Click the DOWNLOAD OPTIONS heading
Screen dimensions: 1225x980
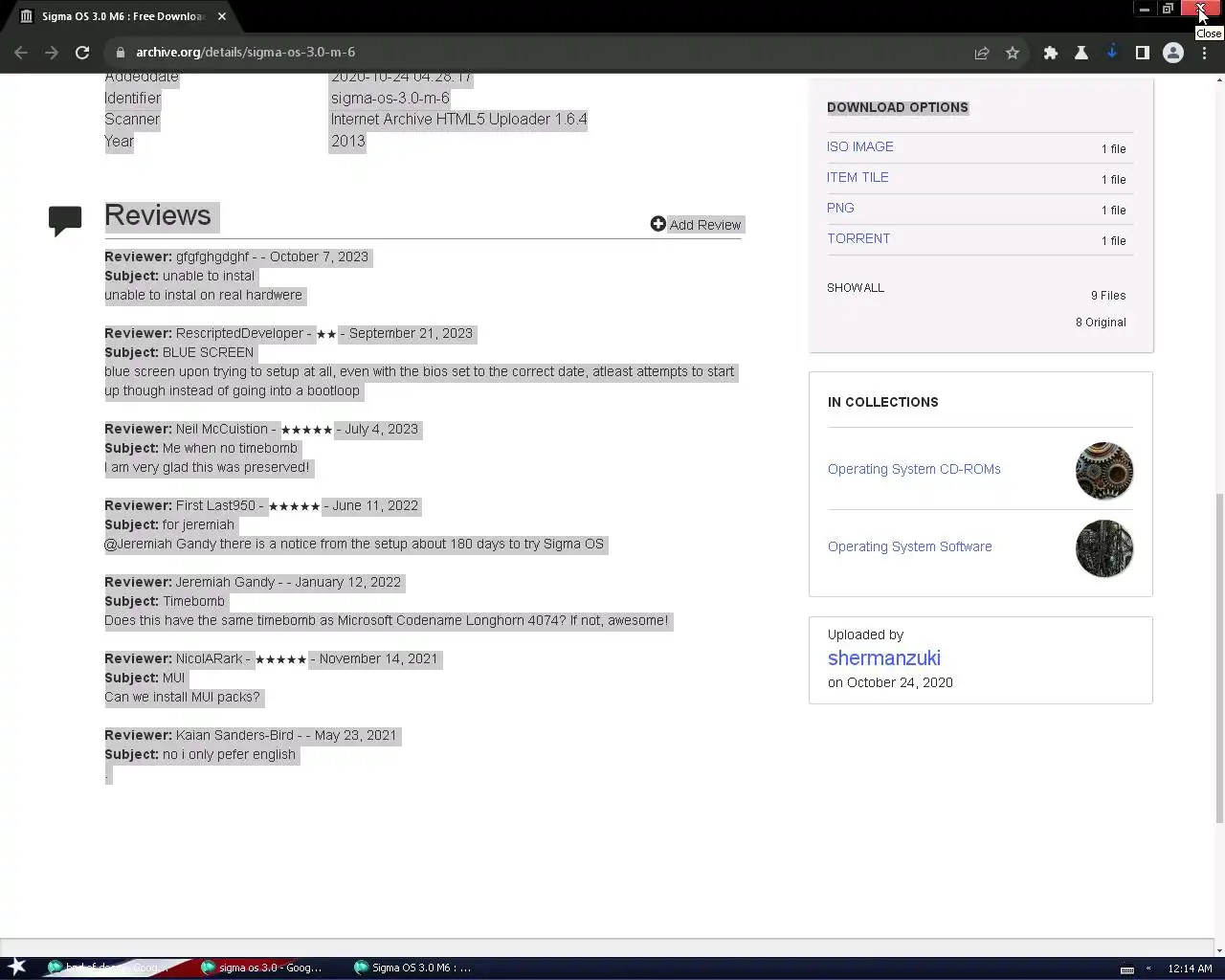coord(898,107)
